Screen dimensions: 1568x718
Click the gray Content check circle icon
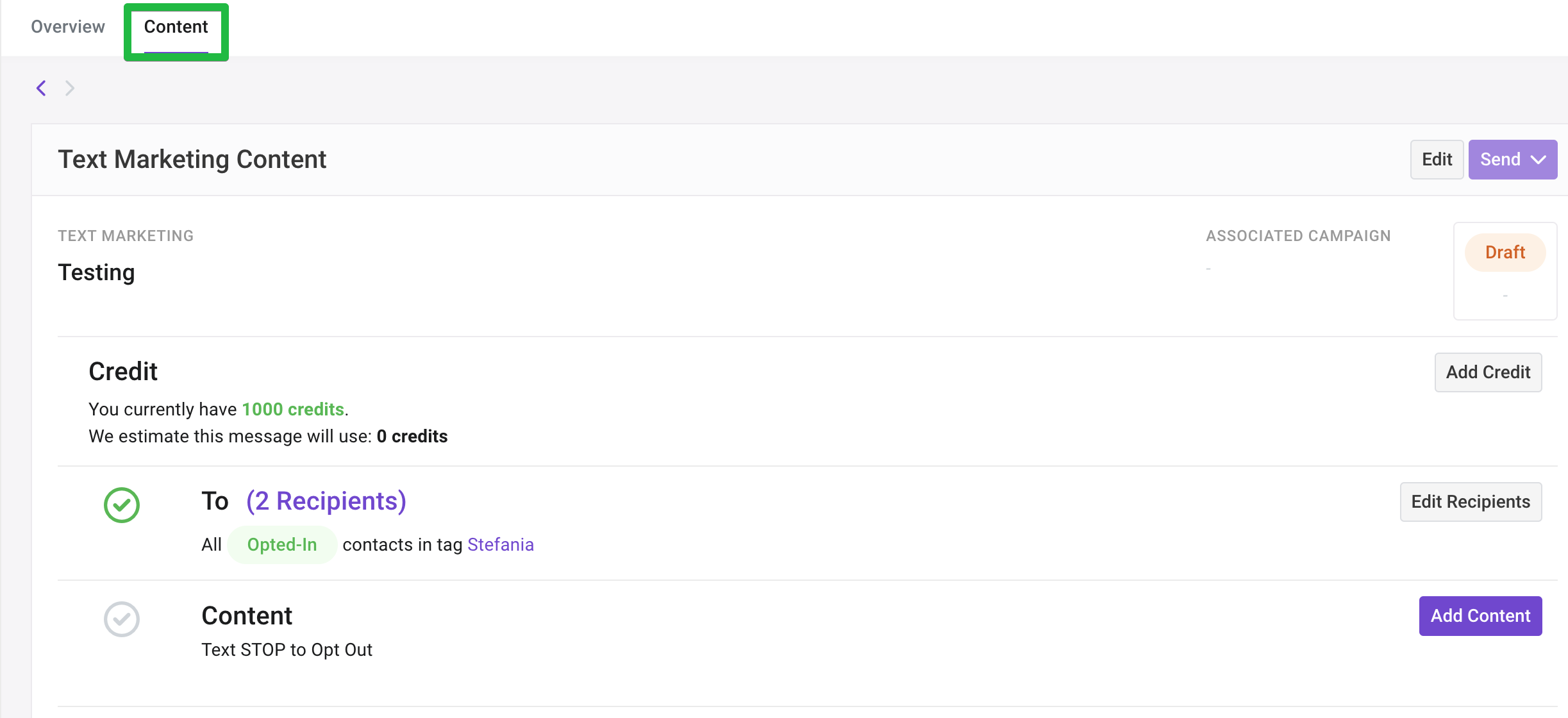coord(122,619)
